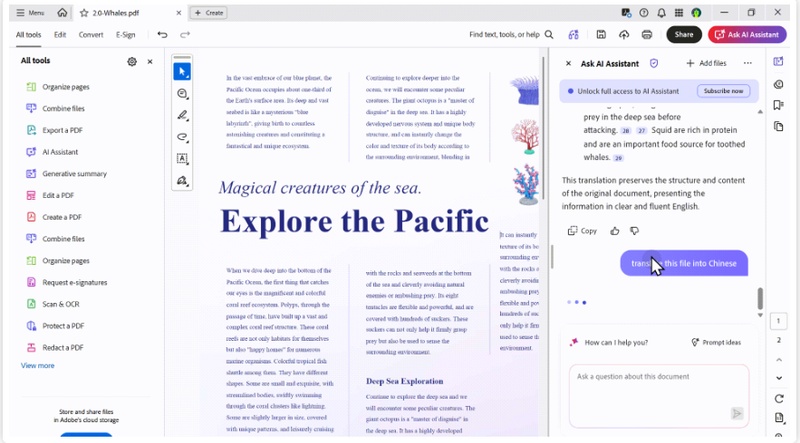Click the Ask a question input field

pos(659,396)
